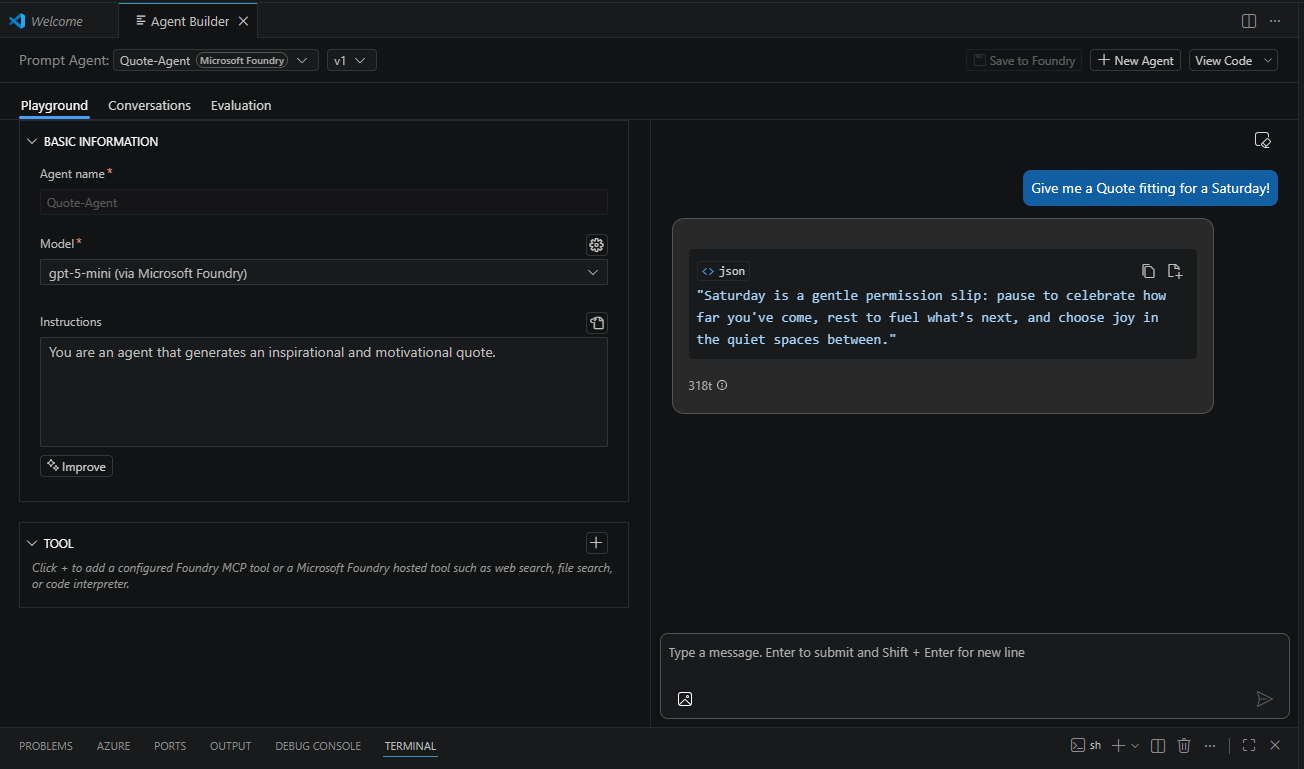Open terminal panel more actions ellipsis

(1210, 745)
